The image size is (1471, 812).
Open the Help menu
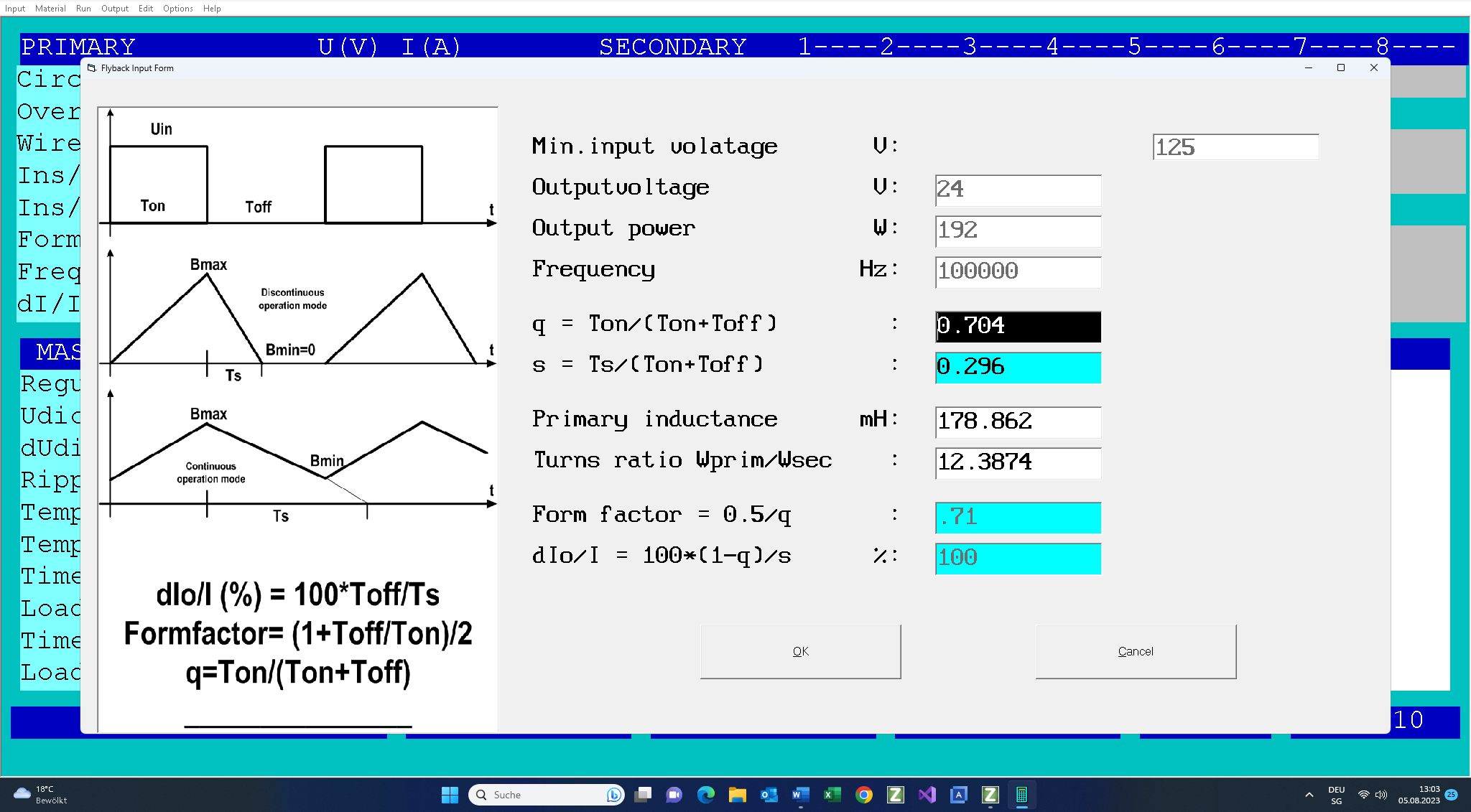(212, 9)
